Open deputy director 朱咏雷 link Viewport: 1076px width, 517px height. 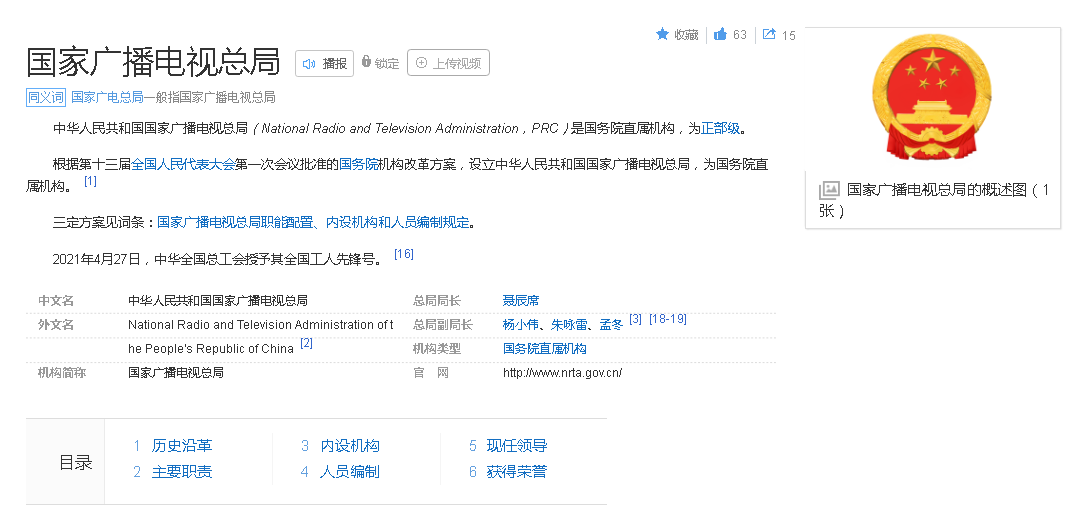click(x=570, y=325)
